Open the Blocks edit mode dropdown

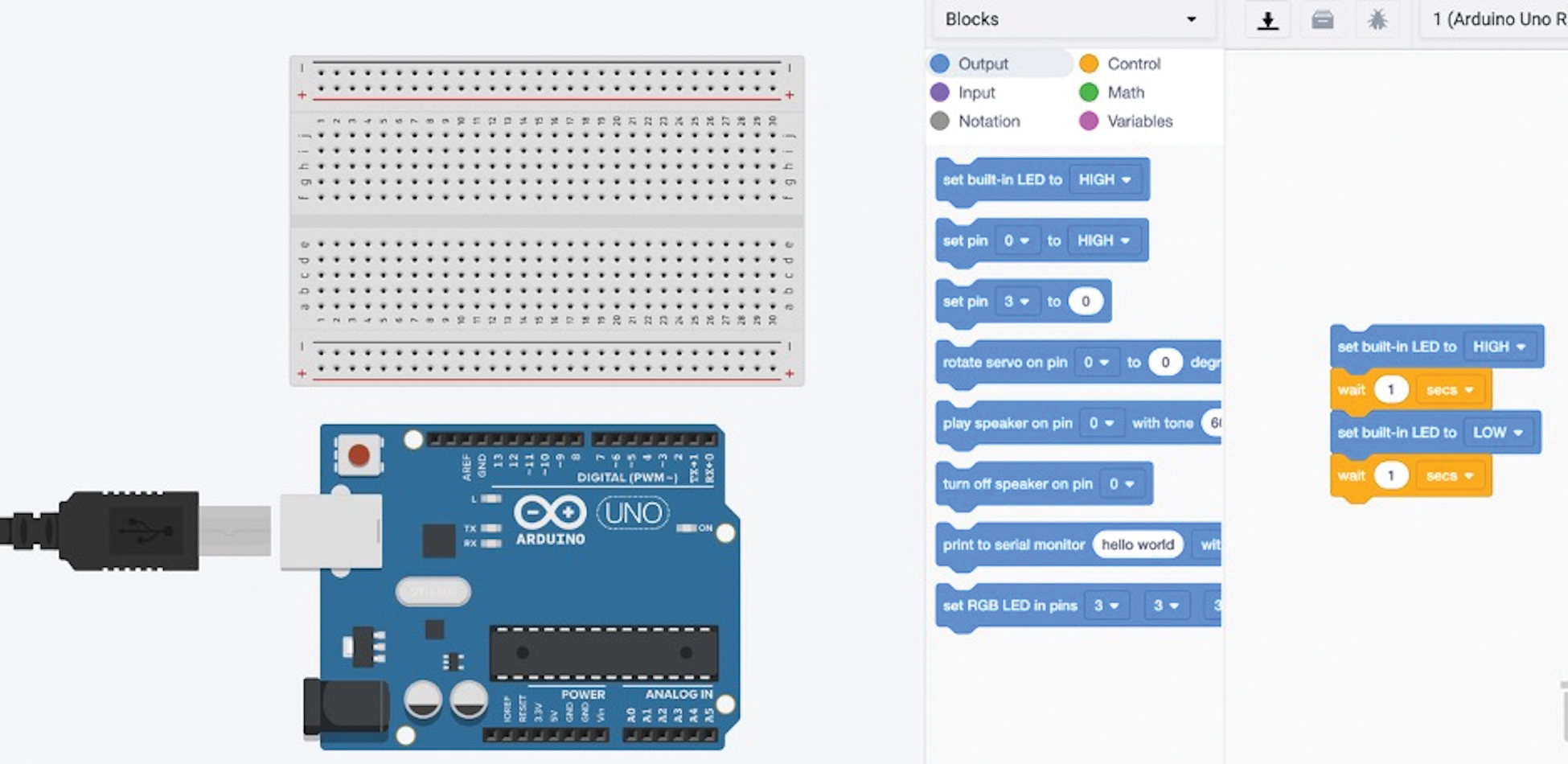pyautogui.click(x=1073, y=19)
